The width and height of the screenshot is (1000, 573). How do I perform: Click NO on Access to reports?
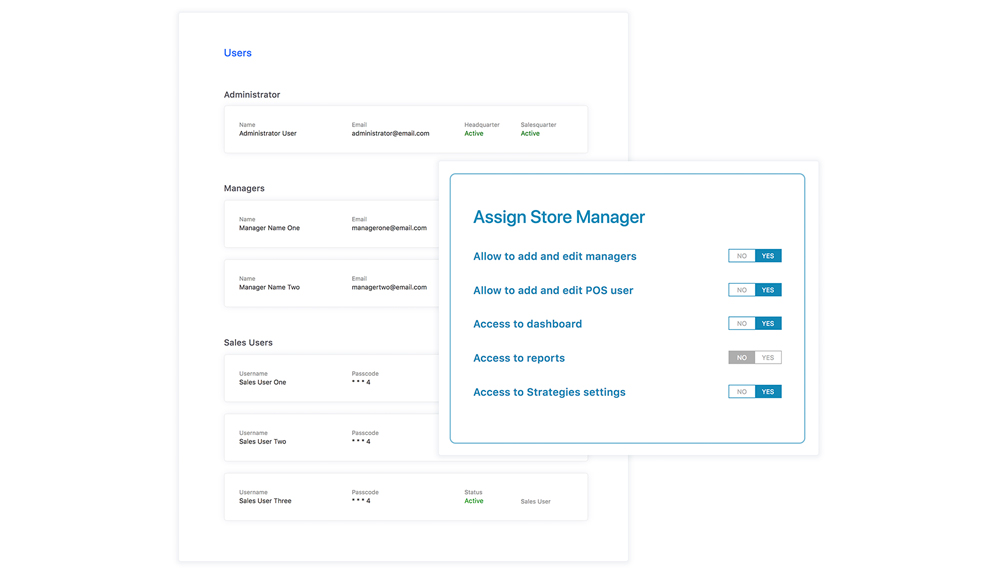[x=741, y=358]
